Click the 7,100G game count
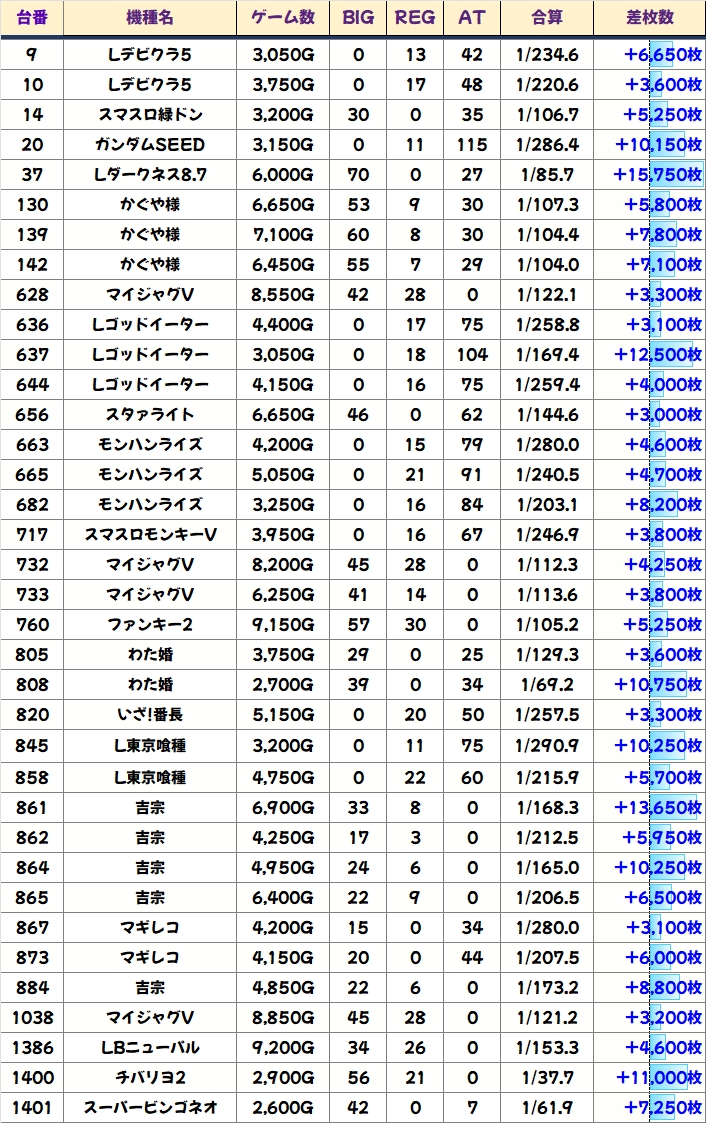Image resolution: width=706 pixels, height=1123 pixels. point(283,235)
